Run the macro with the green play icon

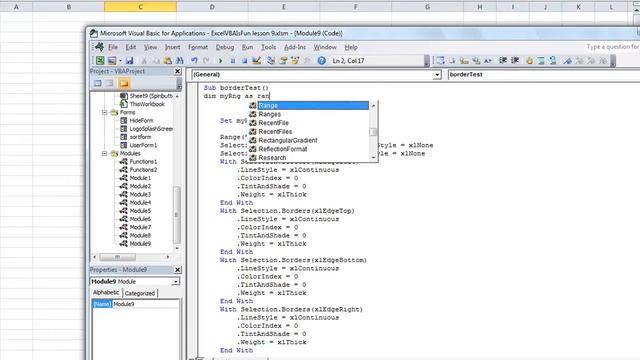220,61
